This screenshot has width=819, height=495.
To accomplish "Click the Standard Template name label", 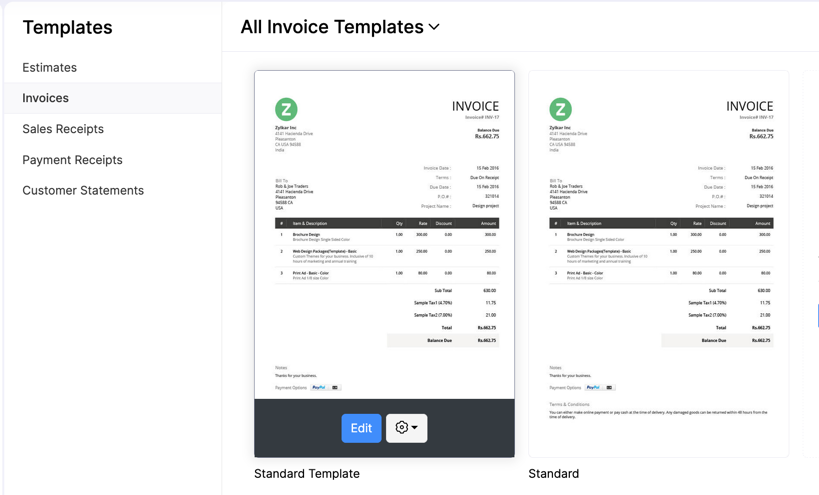I will tap(307, 474).
